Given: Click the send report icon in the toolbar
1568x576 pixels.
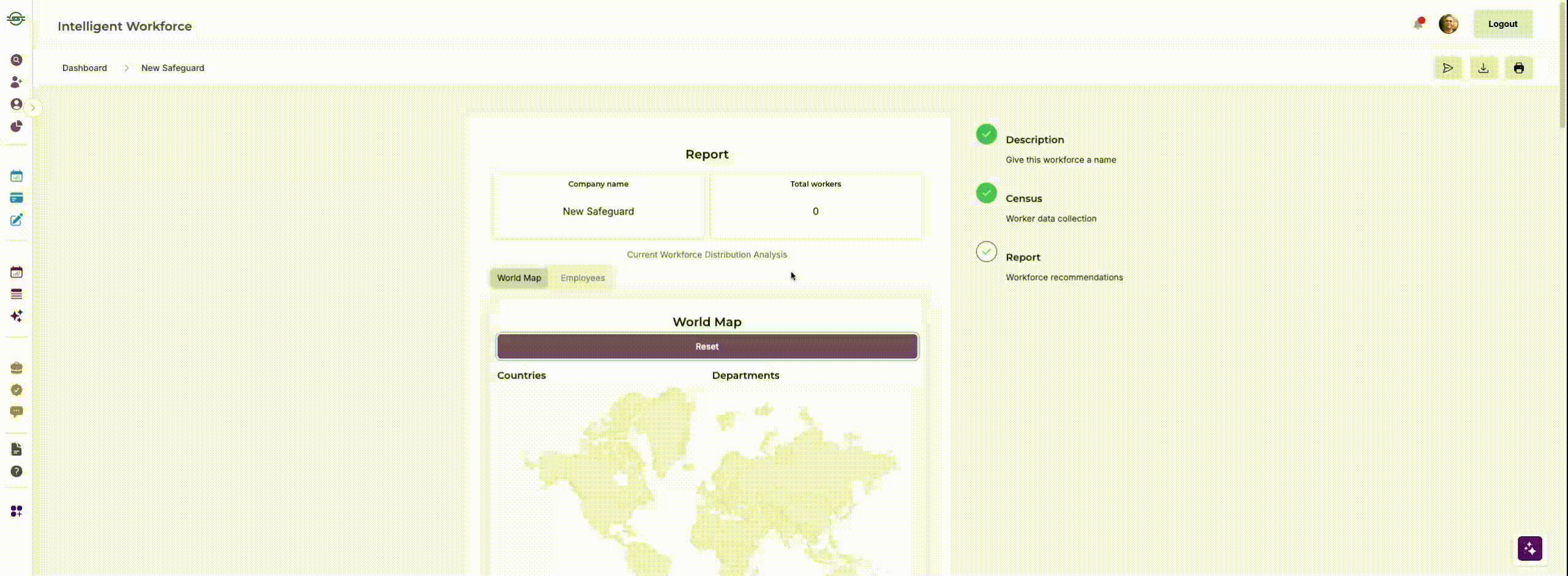Looking at the screenshot, I should click(1447, 68).
